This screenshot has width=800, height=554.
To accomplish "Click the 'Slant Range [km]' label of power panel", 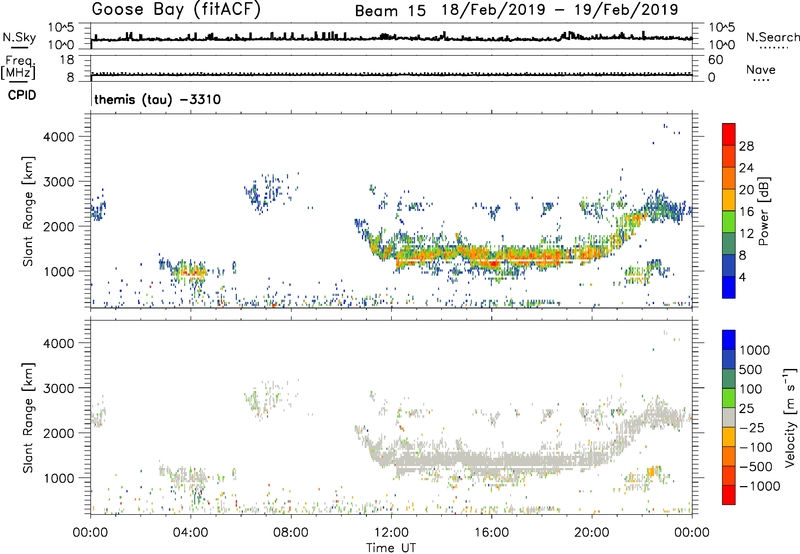I will pyautogui.click(x=28, y=211).
